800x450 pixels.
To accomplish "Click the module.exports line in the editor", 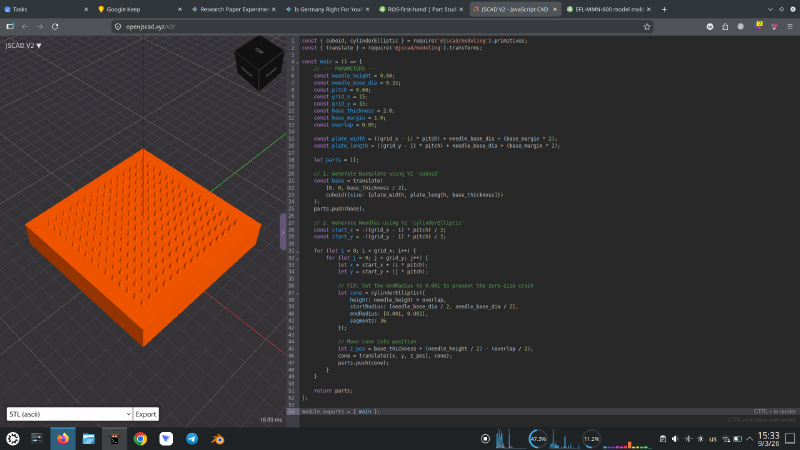I will (340, 412).
